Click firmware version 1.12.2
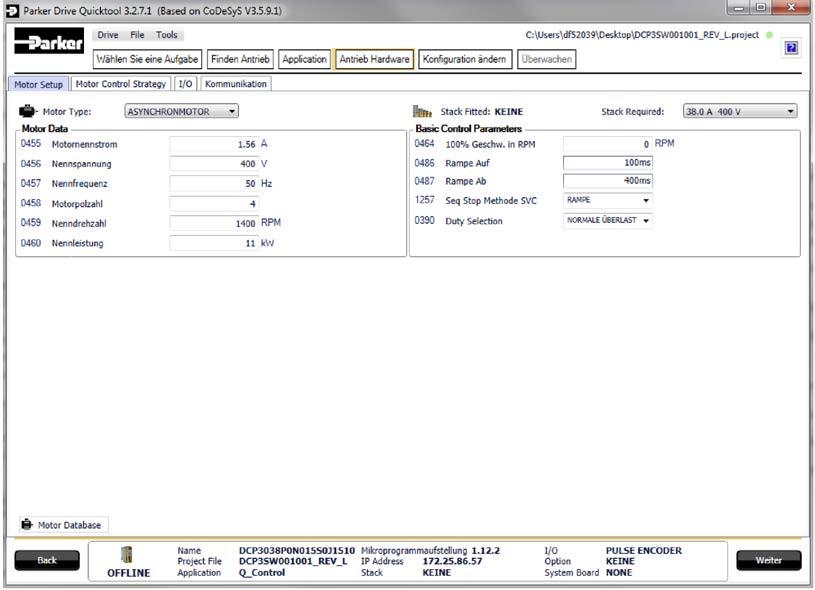815x590 pixels. [485, 550]
